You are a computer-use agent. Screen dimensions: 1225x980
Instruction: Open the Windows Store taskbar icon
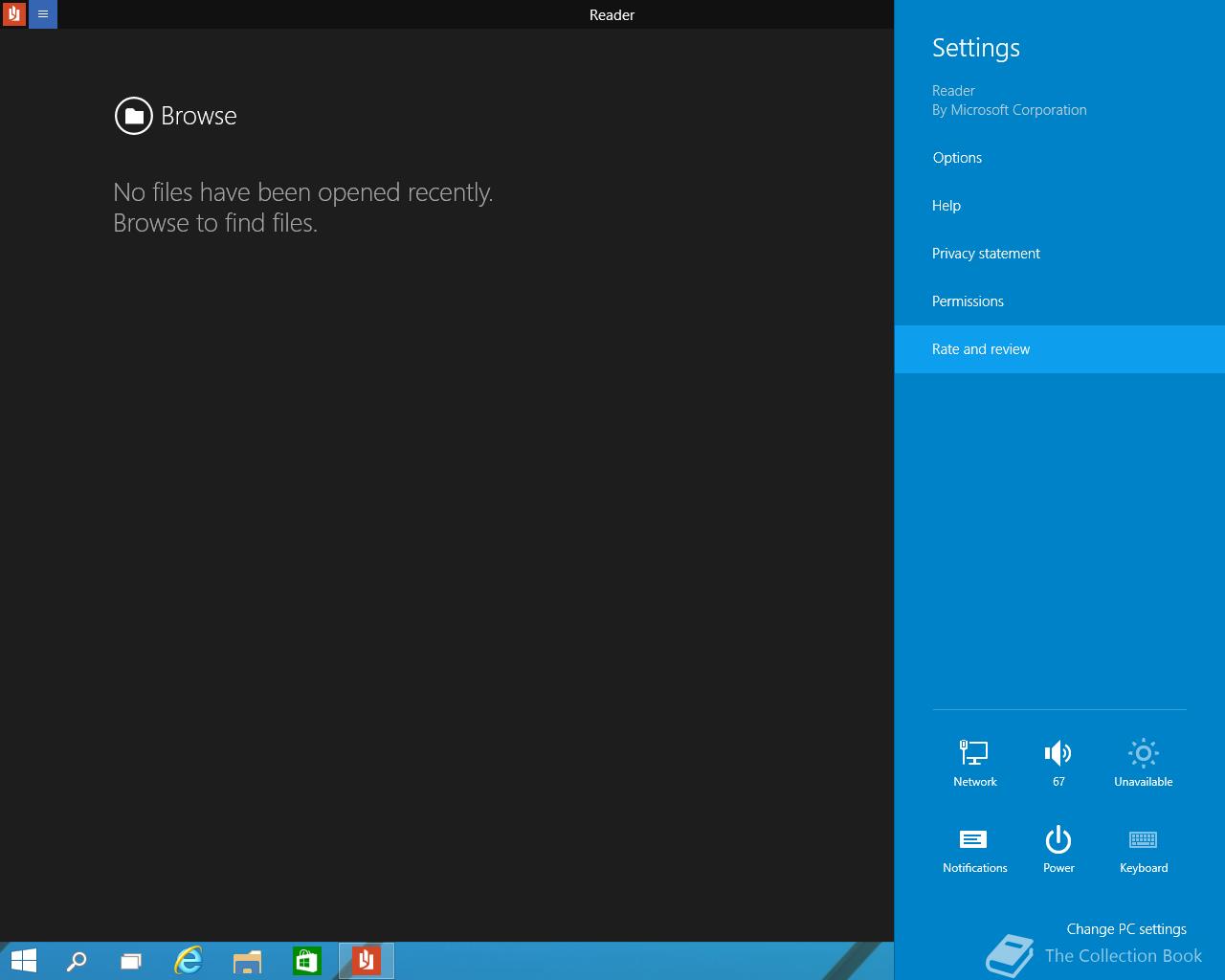coord(306,961)
